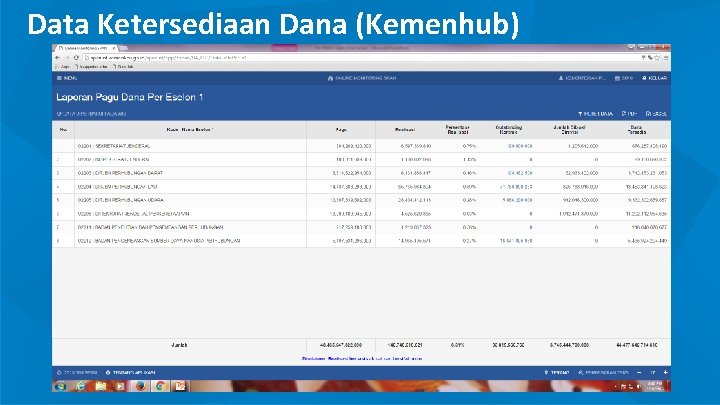
Task: Open the Apps bookmarks shortcut
Action: coord(62,67)
